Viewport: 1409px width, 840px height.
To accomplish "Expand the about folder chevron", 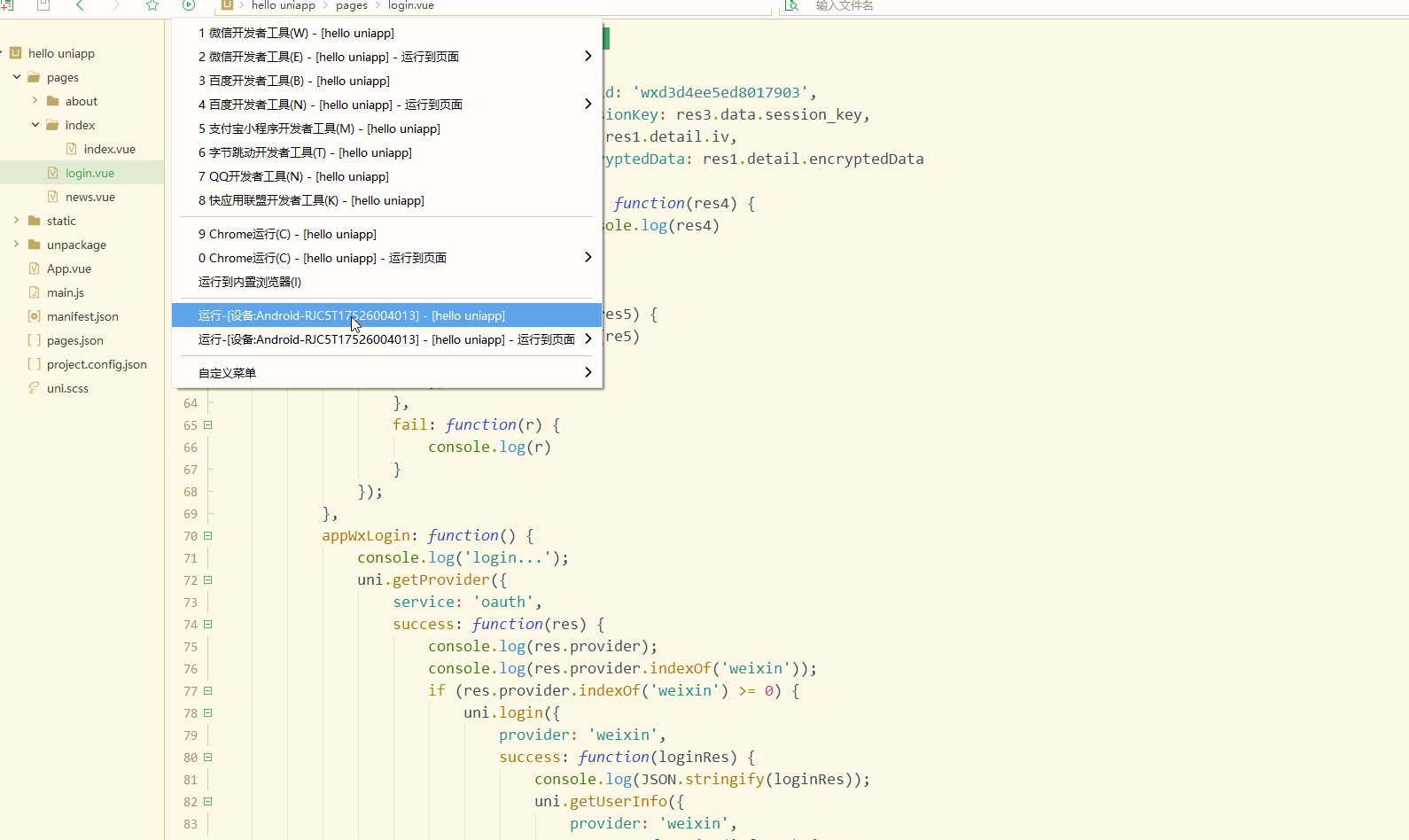I will 35,101.
